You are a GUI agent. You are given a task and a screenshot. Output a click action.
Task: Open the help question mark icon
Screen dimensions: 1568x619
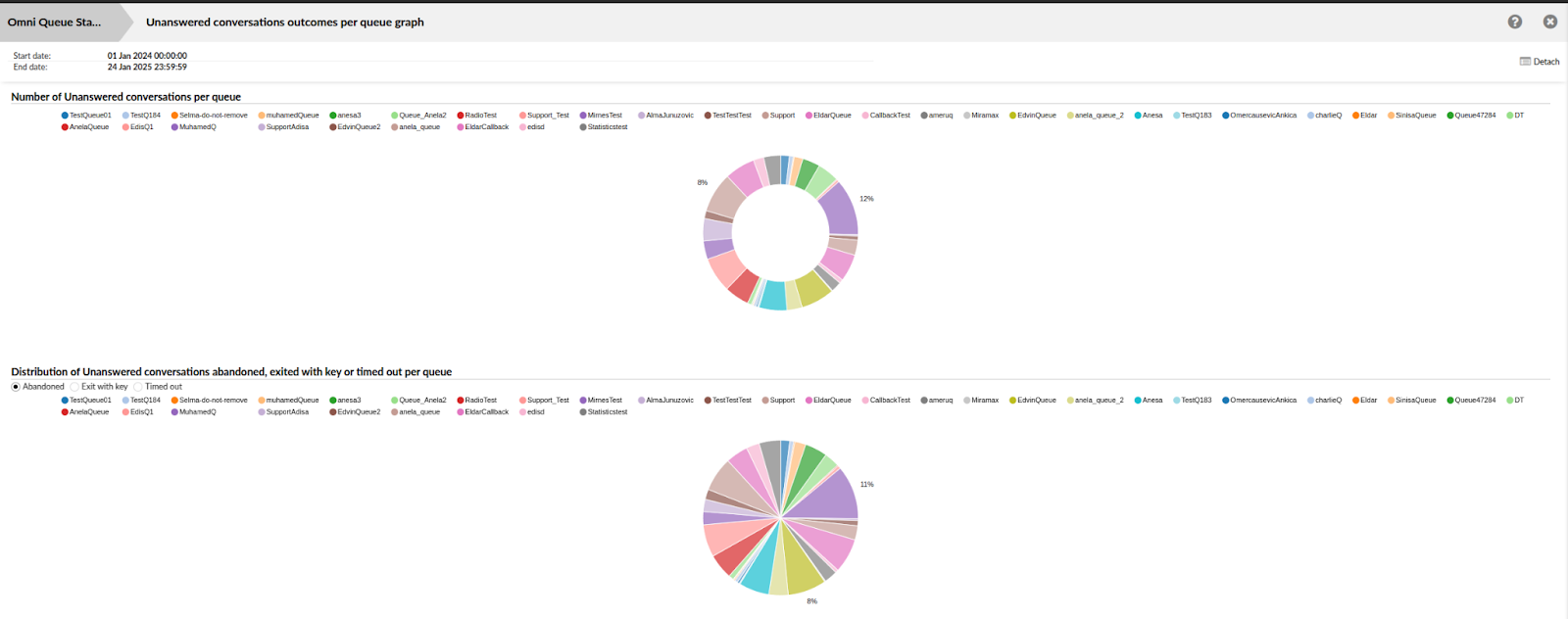(1515, 22)
